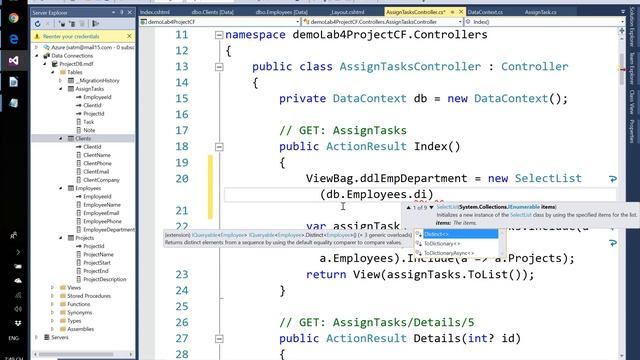Switch to the Index.cshtml tab
Image resolution: width=640 pixels, height=360 pixels.
click(155, 12)
